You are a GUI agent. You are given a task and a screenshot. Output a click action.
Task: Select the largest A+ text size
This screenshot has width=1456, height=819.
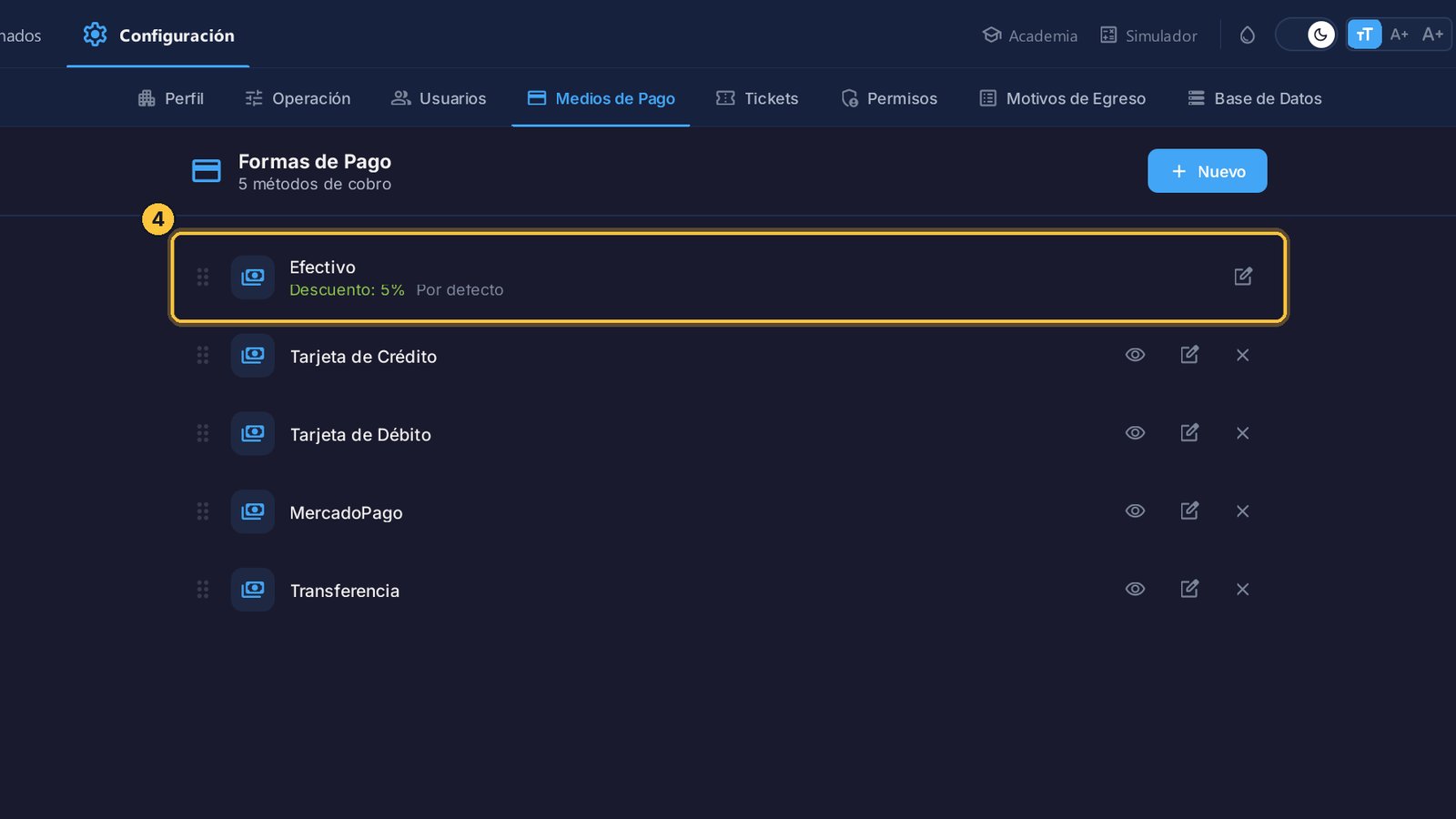click(1433, 35)
